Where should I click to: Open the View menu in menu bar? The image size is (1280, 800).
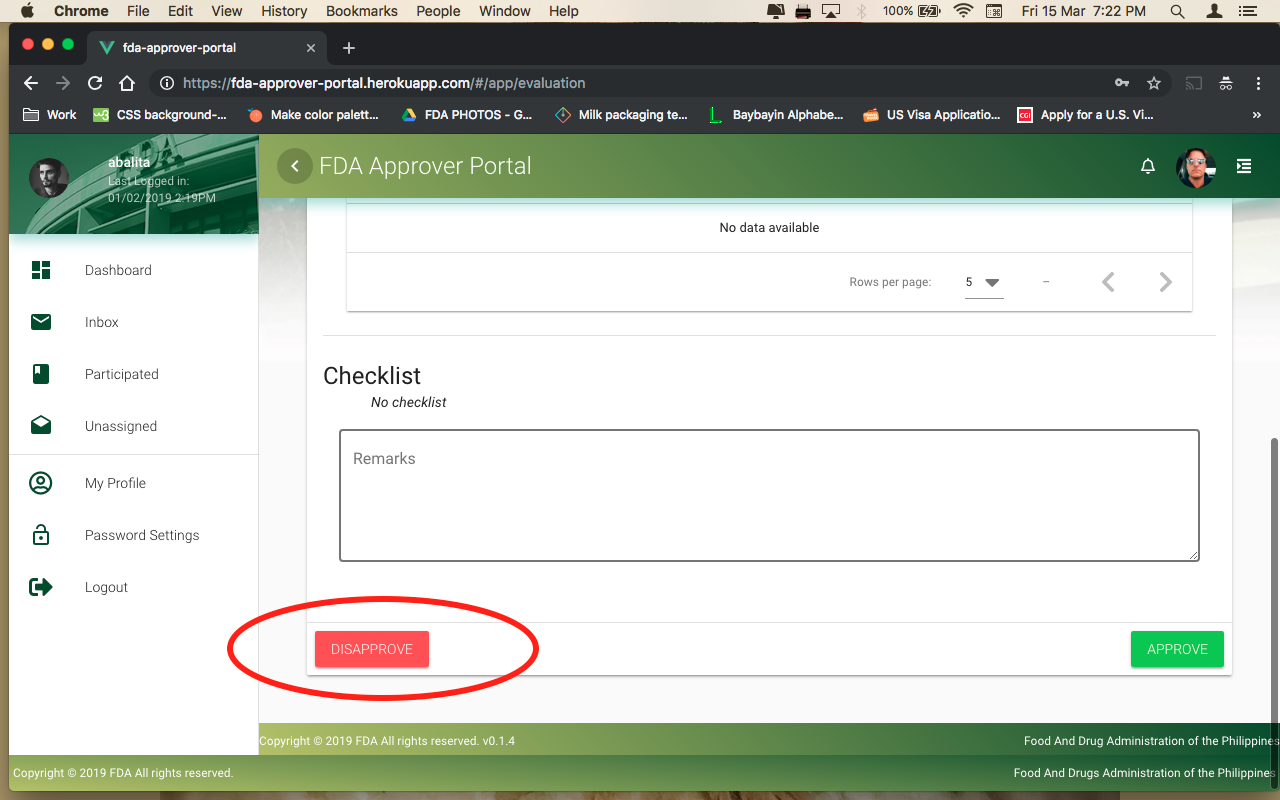click(x=227, y=11)
